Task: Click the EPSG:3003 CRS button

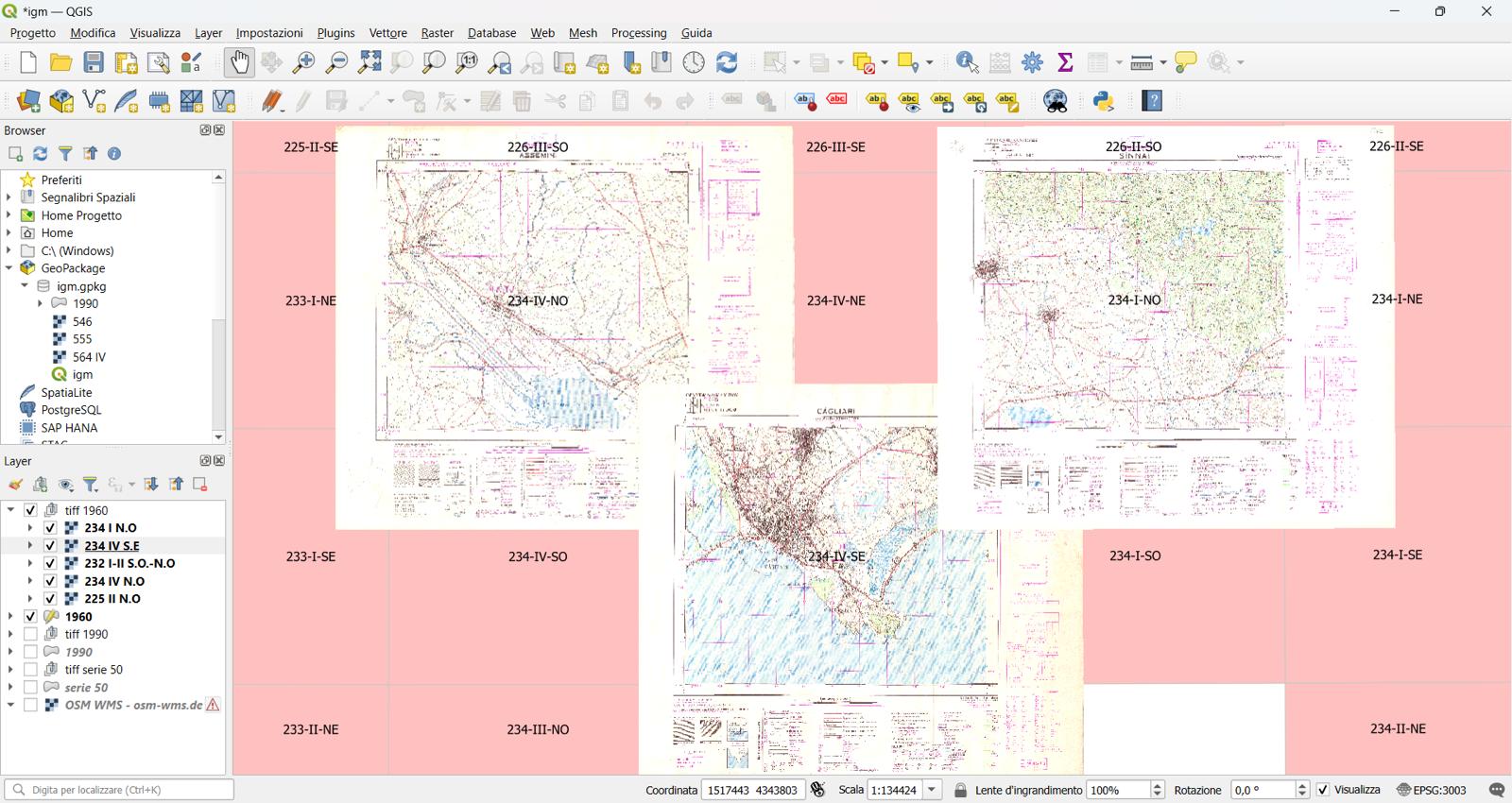Action: click(x=1431, y=790)
